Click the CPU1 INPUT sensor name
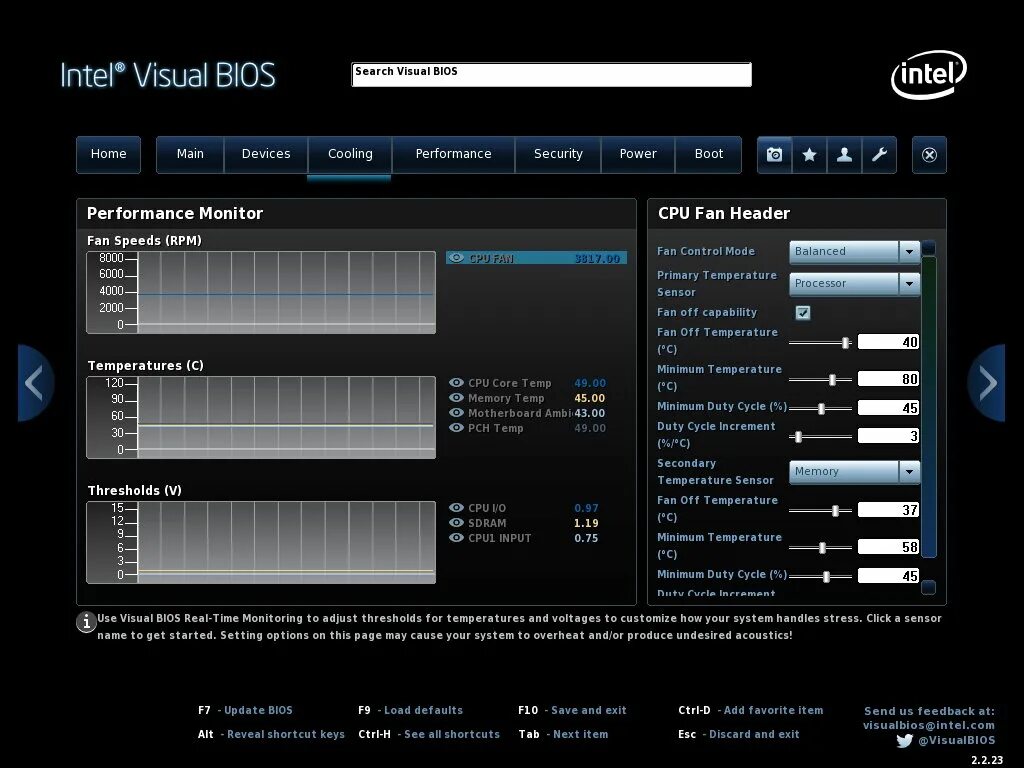The image size is (1024, 768). (x=500, y=538)
